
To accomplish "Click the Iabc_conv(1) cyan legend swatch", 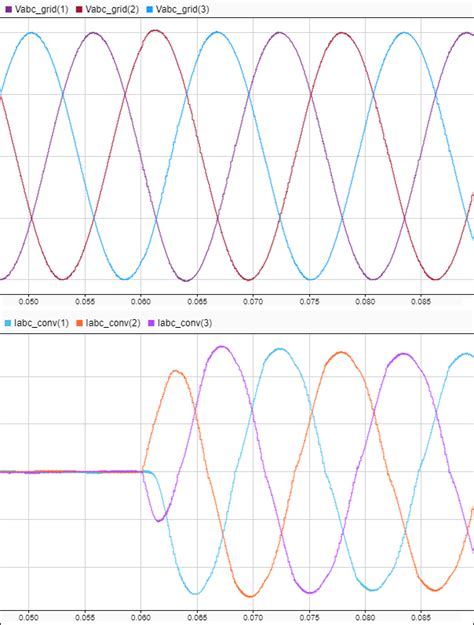I will point(8,323).
